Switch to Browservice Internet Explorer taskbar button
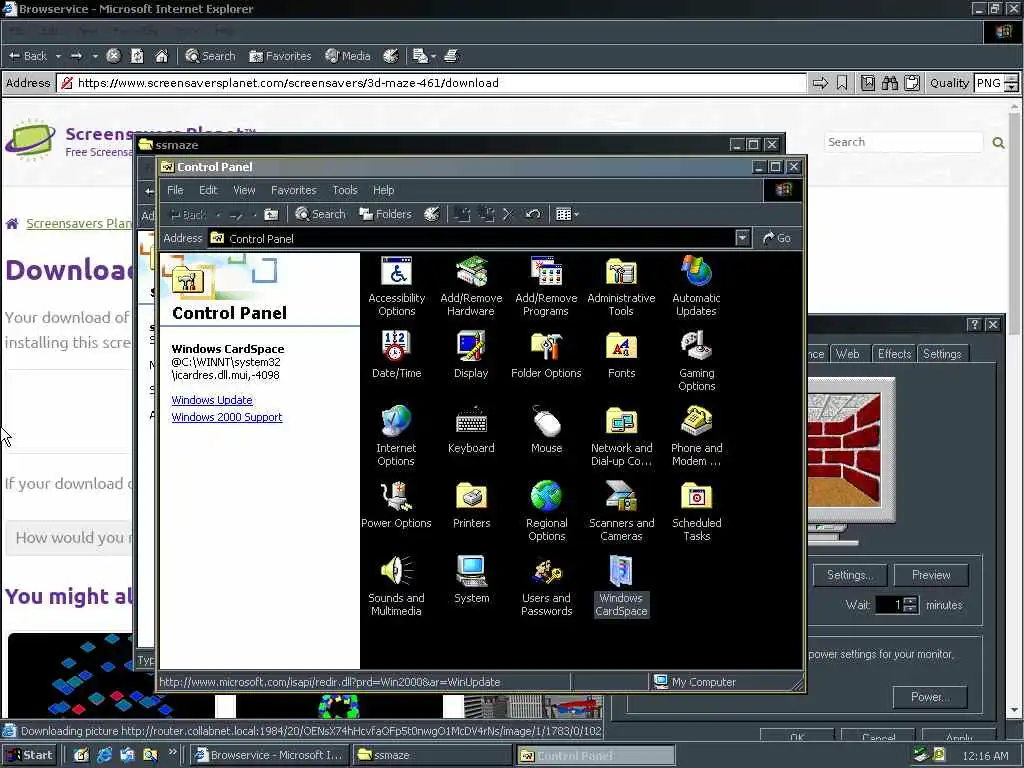 click(270, 755)
